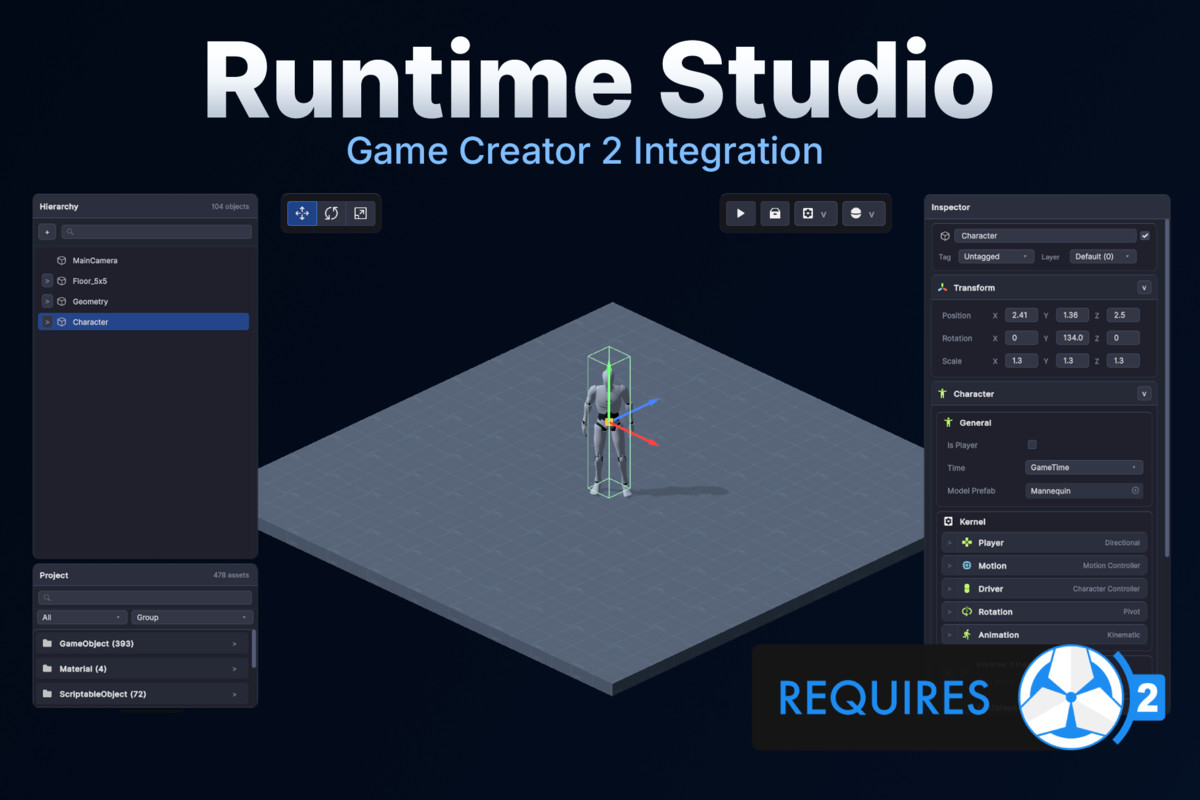Image resolution: width=1200 pixels, height=800 pixels.
Task: Expand the Rotation kernel unit
Action: click(950, 612)
